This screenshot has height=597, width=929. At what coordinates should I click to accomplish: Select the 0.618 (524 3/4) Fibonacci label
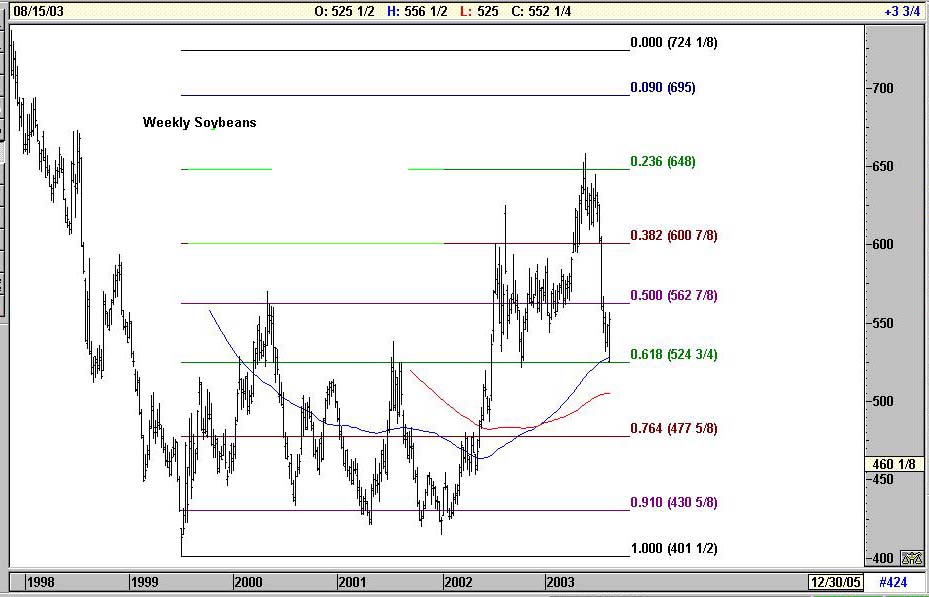pos(674,355)
